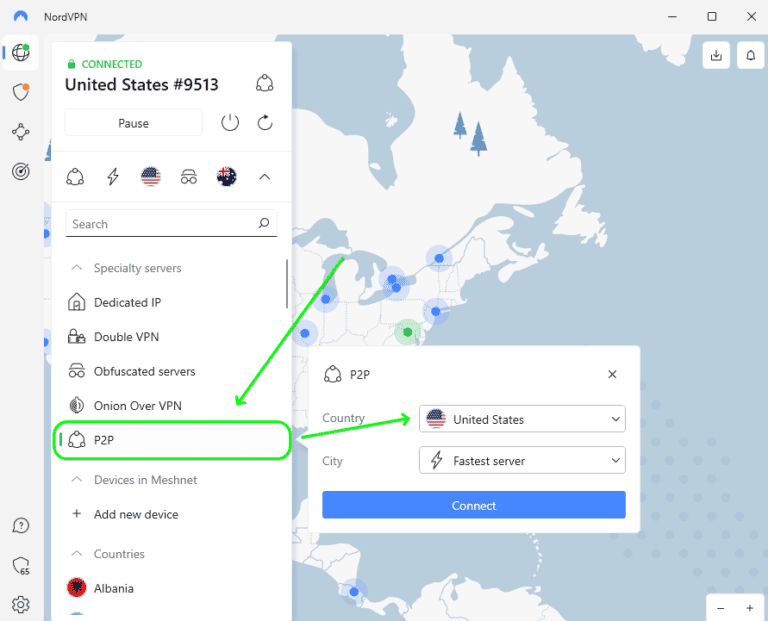
Task: Select the Obfuscated servers shortcut icon
Action: point(189,177)
